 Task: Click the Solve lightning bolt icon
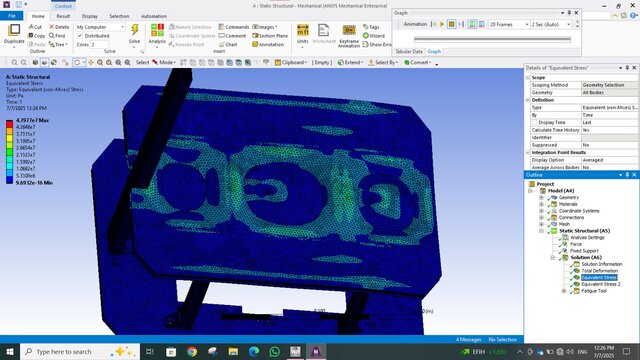(x=134, y=30)
